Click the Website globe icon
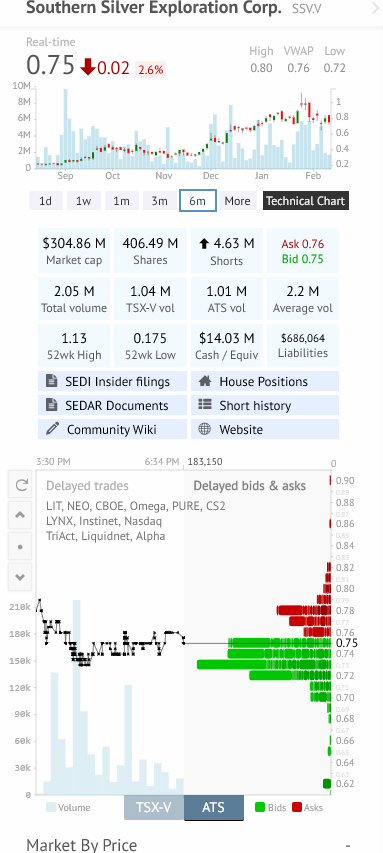Screen dimensions: 383x853 [205, 429]
